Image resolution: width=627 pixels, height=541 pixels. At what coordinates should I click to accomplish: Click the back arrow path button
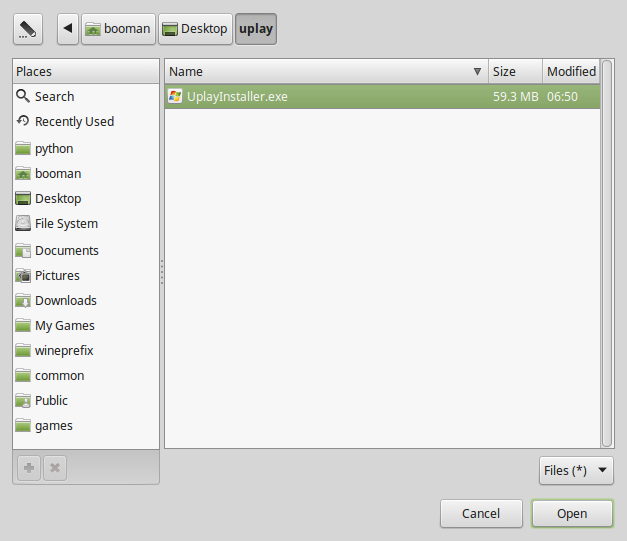point(68,29)
